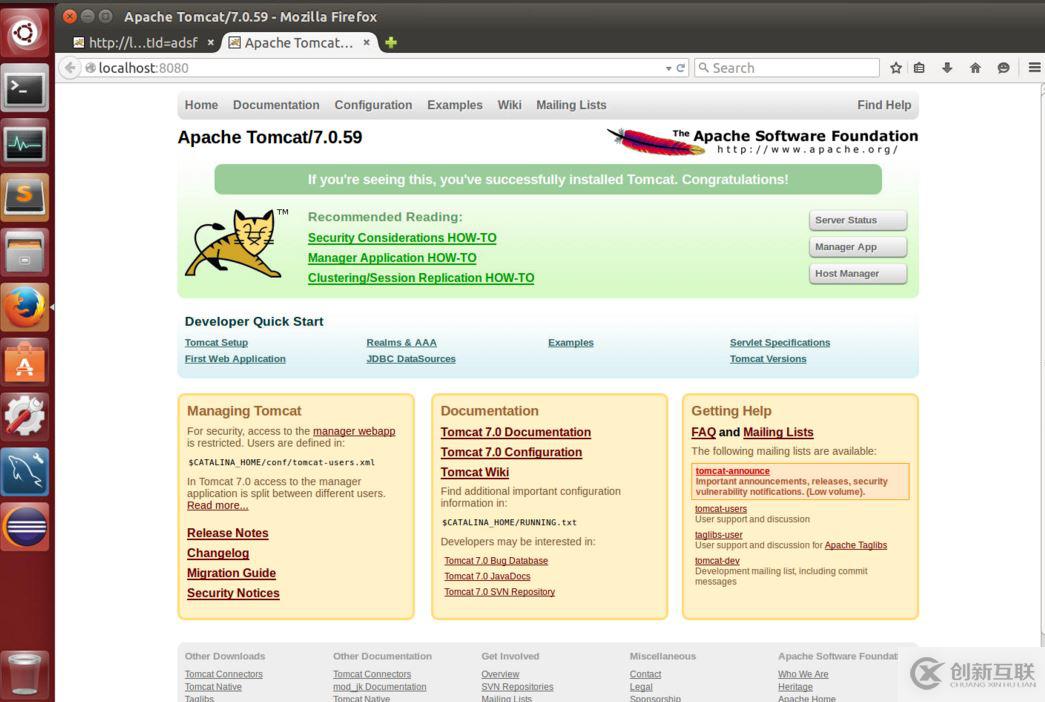Launch Eclipse from the Ubuntu dock
The height and width of the screenshot is (702, 1045).
[x=25, y=525]
